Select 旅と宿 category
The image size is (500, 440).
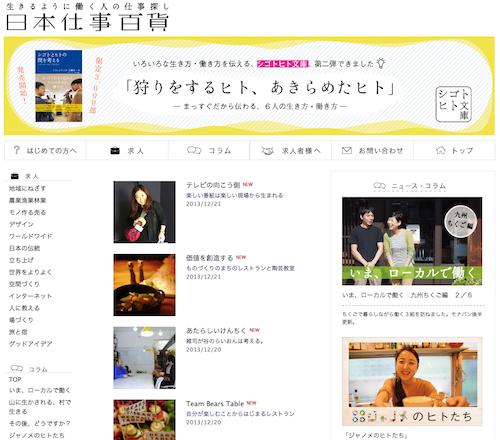pyautogui.click(x=18, y=332)
